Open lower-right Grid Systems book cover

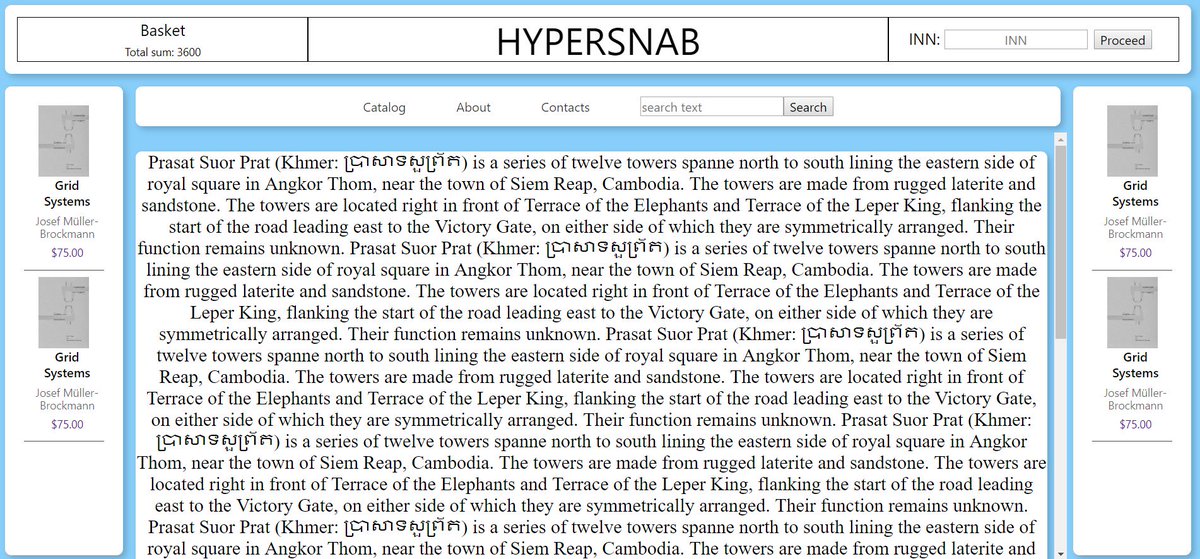click(x=1132, y=312)
